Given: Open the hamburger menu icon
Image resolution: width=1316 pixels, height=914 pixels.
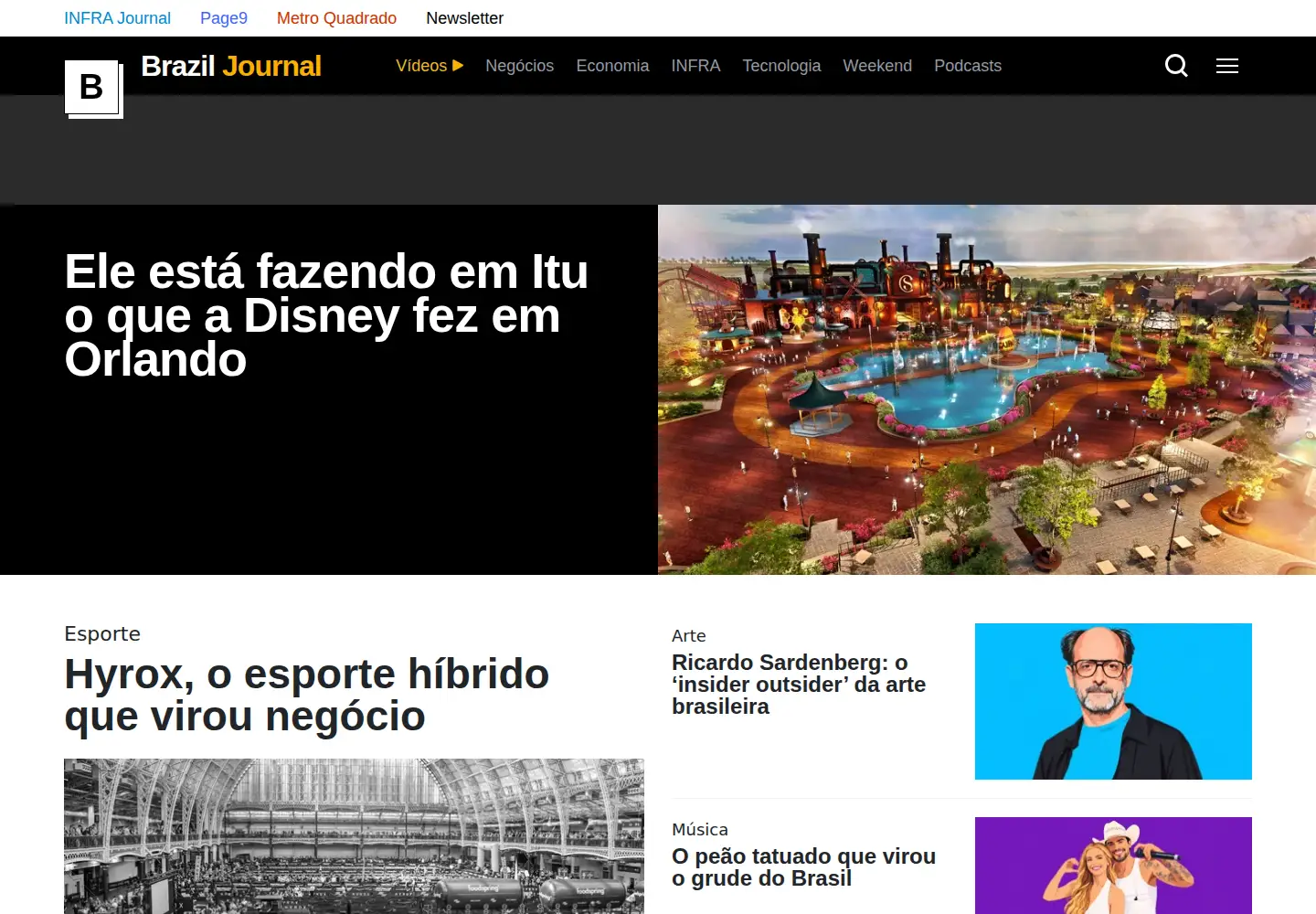Looking at the screenshot, I should tap(1227, 66).
